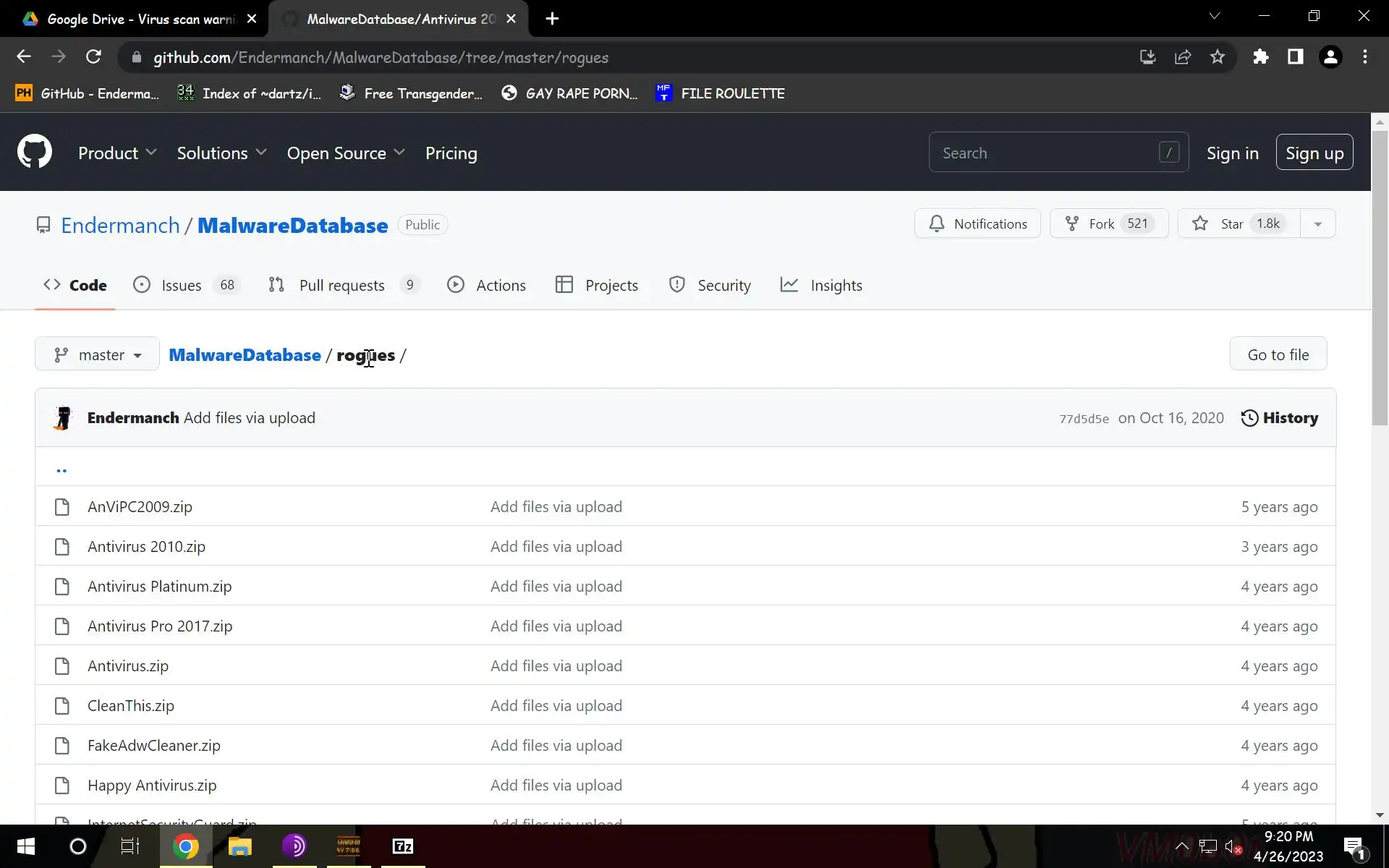Bookmark page with the star icon

(x=1218, y=57)
